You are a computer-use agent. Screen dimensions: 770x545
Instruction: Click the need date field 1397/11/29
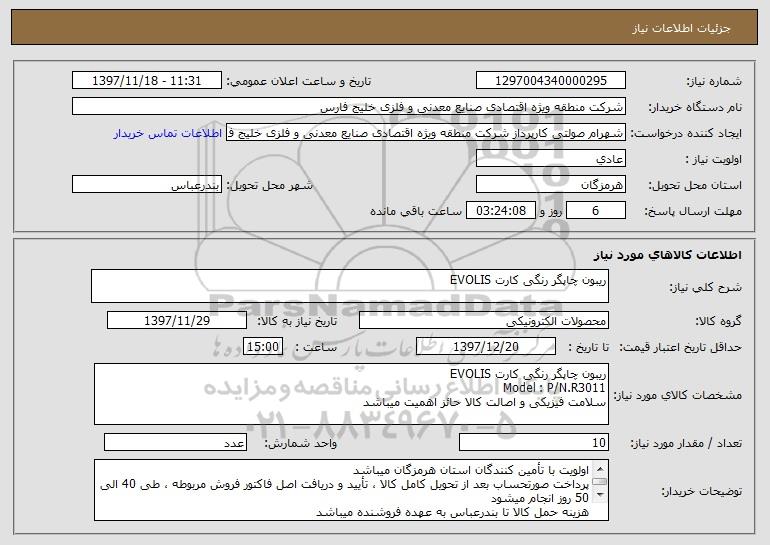[x=177, y=321]
